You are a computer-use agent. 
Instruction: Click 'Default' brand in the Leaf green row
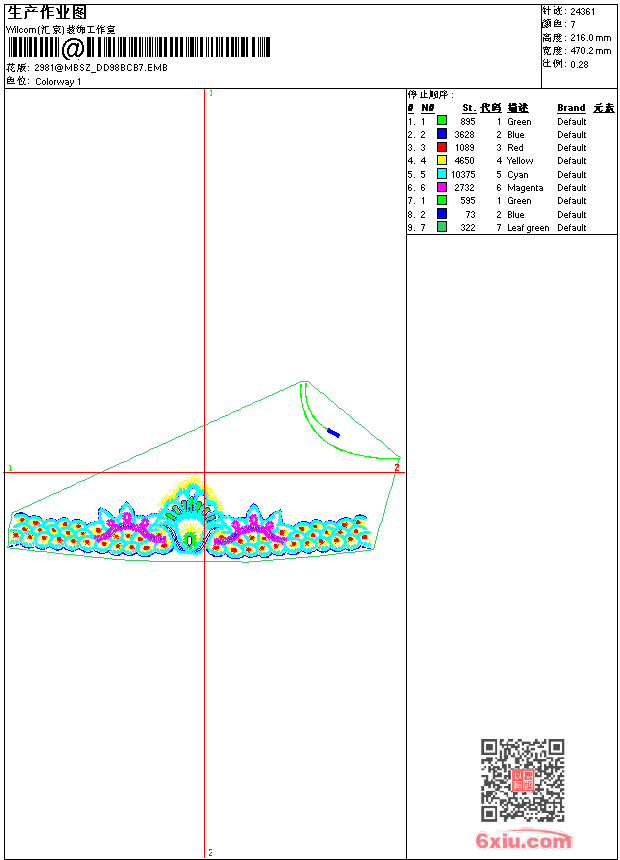pyautogui.click(x=572, y=228)
